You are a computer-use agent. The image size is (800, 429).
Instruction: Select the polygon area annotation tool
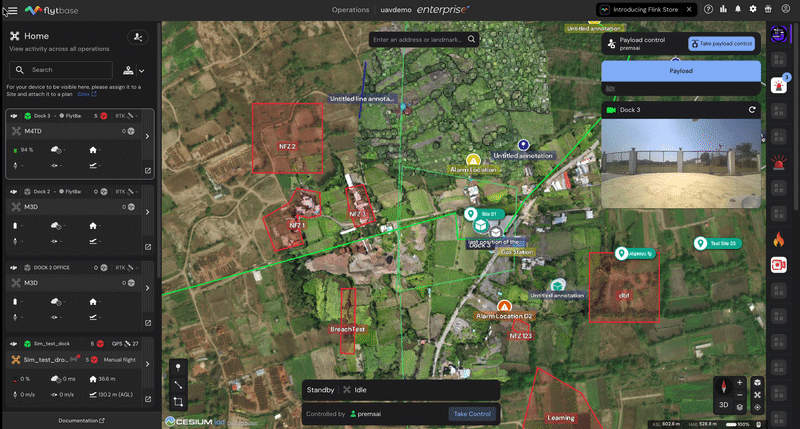pyautogui.click(x=178, y=402)
